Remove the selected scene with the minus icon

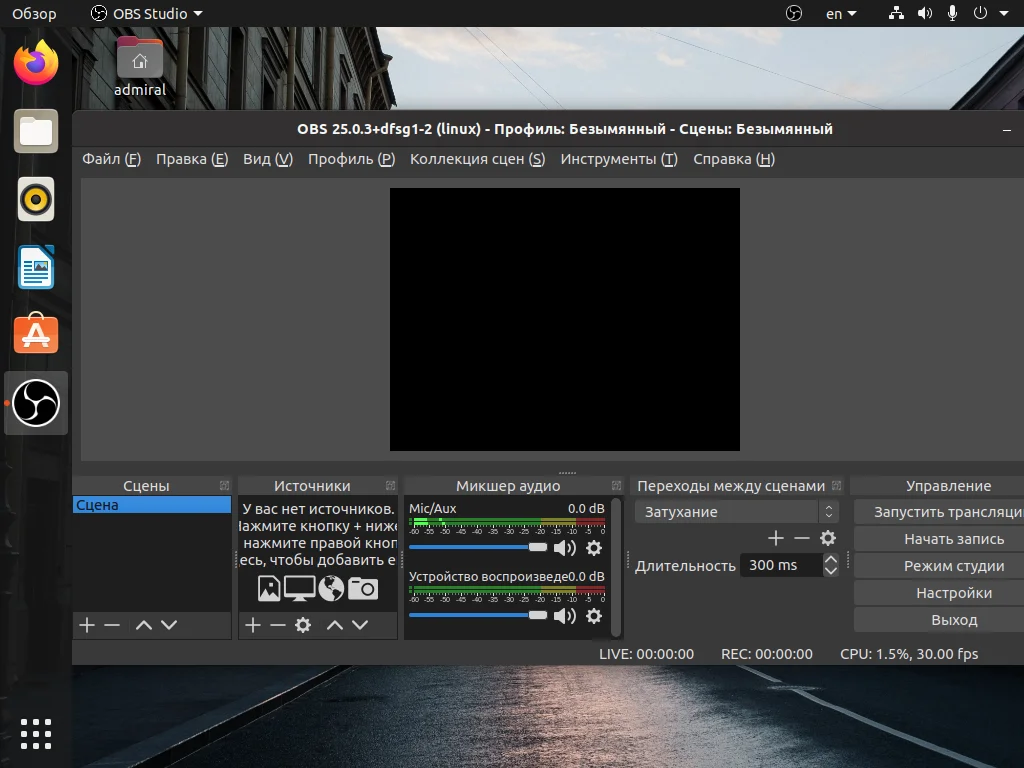[x=112, y=625]
